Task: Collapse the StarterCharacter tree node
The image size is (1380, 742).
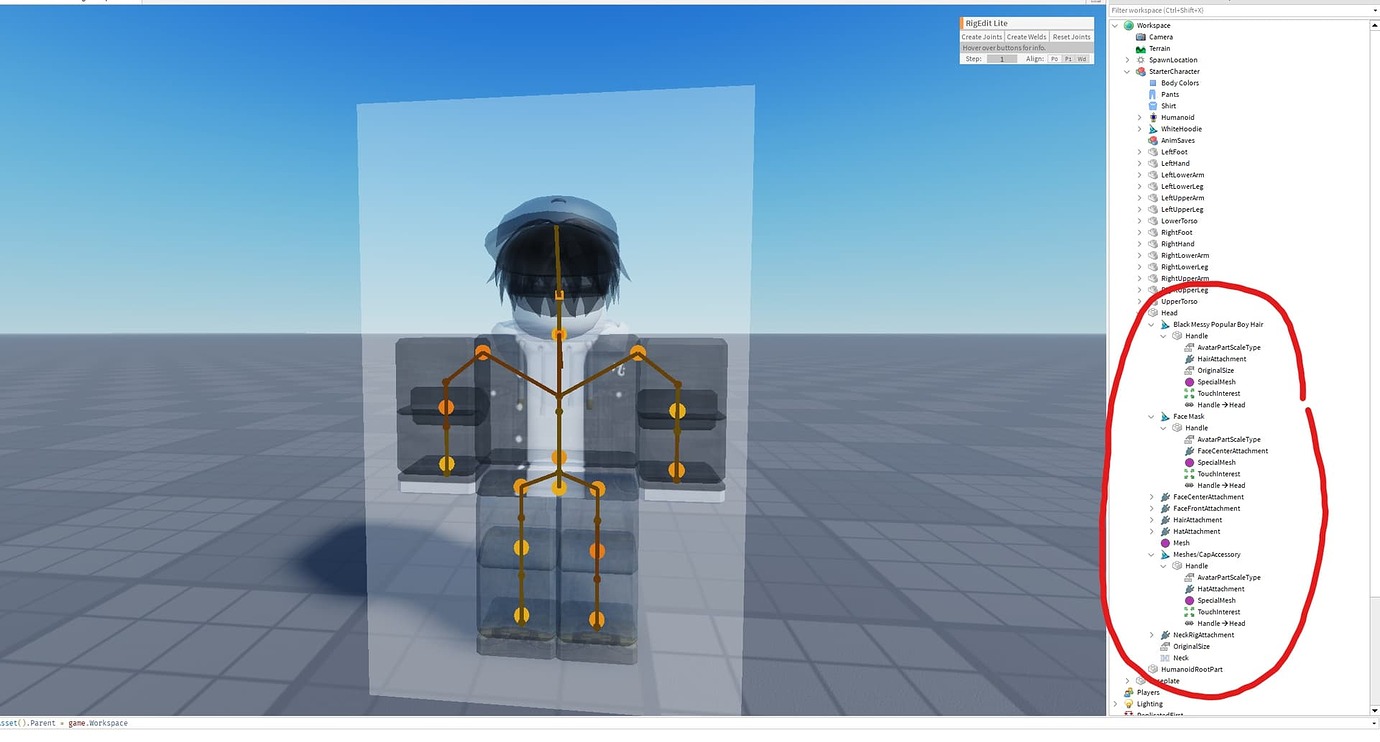Action: coord(1127,71)
